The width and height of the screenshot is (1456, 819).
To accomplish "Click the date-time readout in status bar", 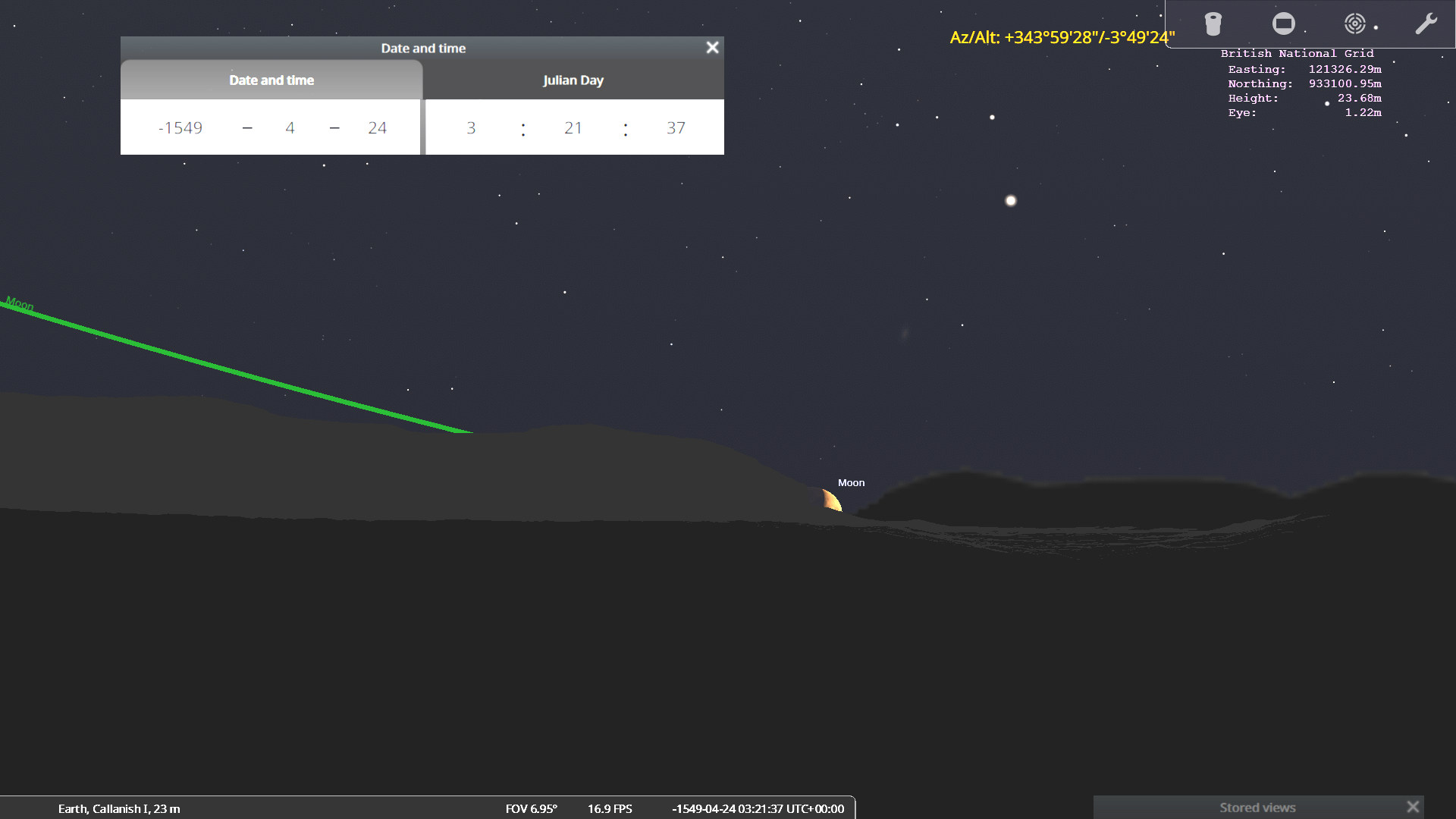I will pos(758,809).
